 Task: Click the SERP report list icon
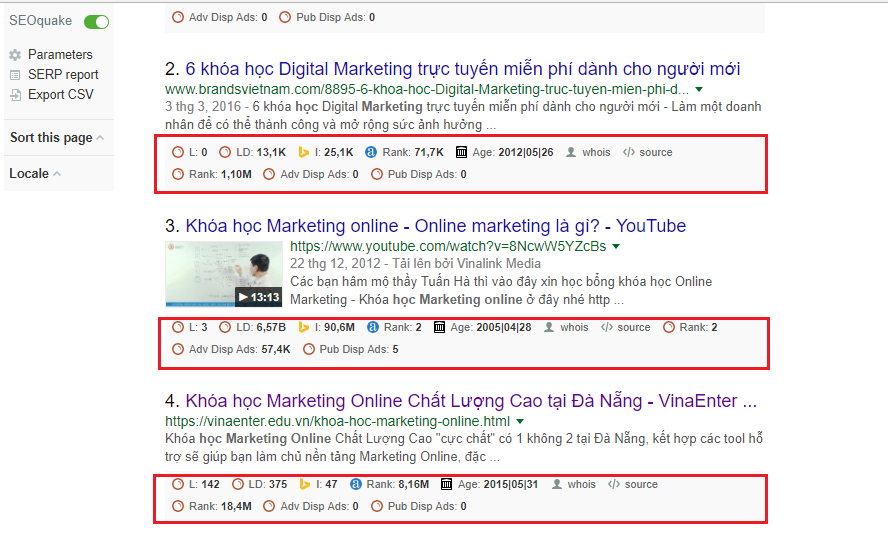point(15,75)
